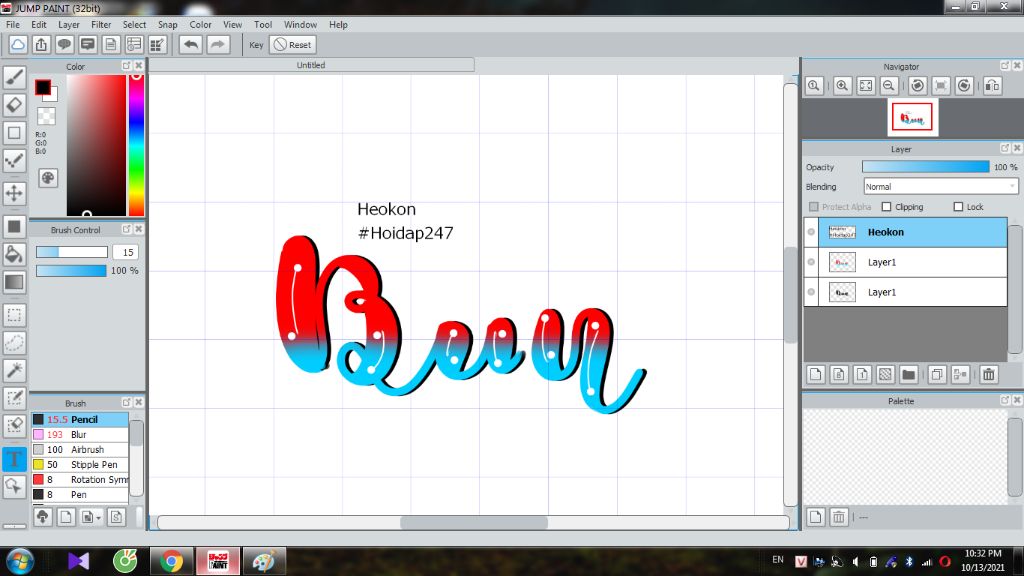The image size is (1024, 576).
Task: Toggle visibility of middle Layer1
Action: pyautogui.click(x=811, y=262)
